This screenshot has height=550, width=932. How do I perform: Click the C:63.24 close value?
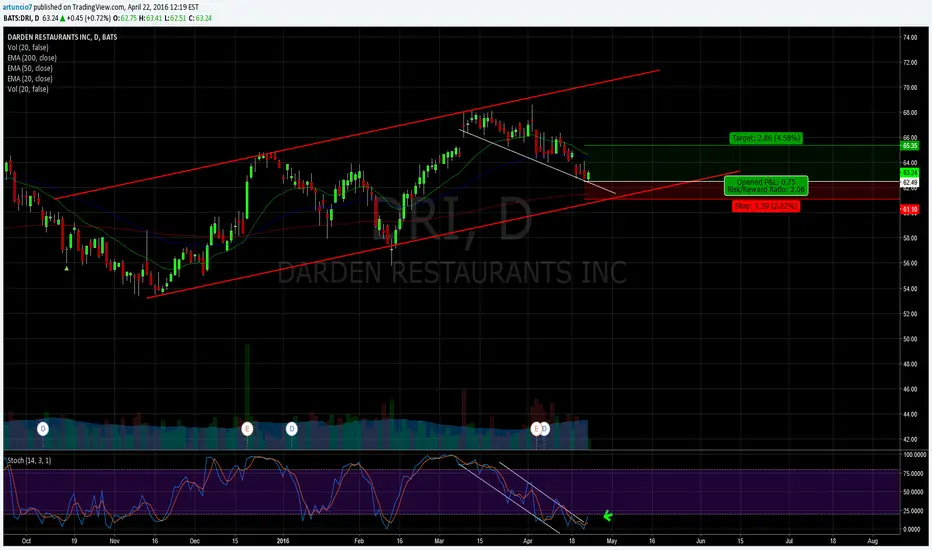[200, 18]
